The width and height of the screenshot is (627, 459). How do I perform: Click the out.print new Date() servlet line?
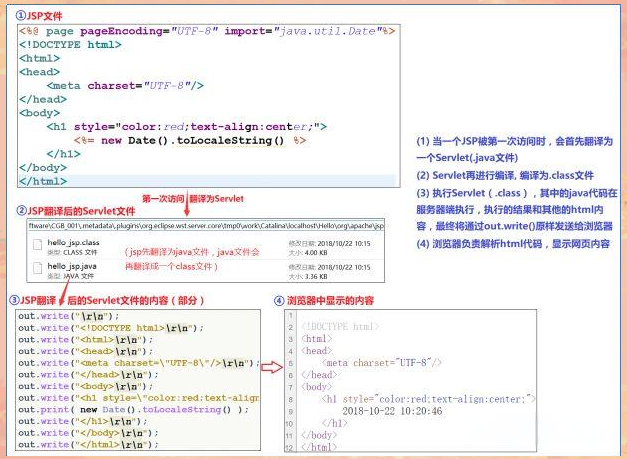click(x=134, y=409)
